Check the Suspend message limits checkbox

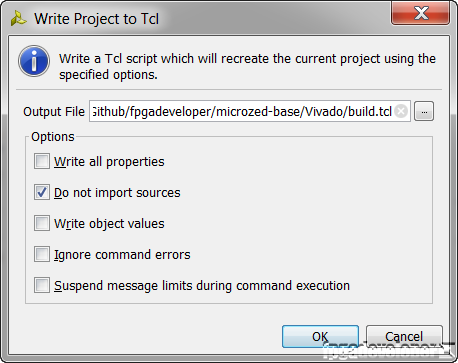[x=42, y=285]
